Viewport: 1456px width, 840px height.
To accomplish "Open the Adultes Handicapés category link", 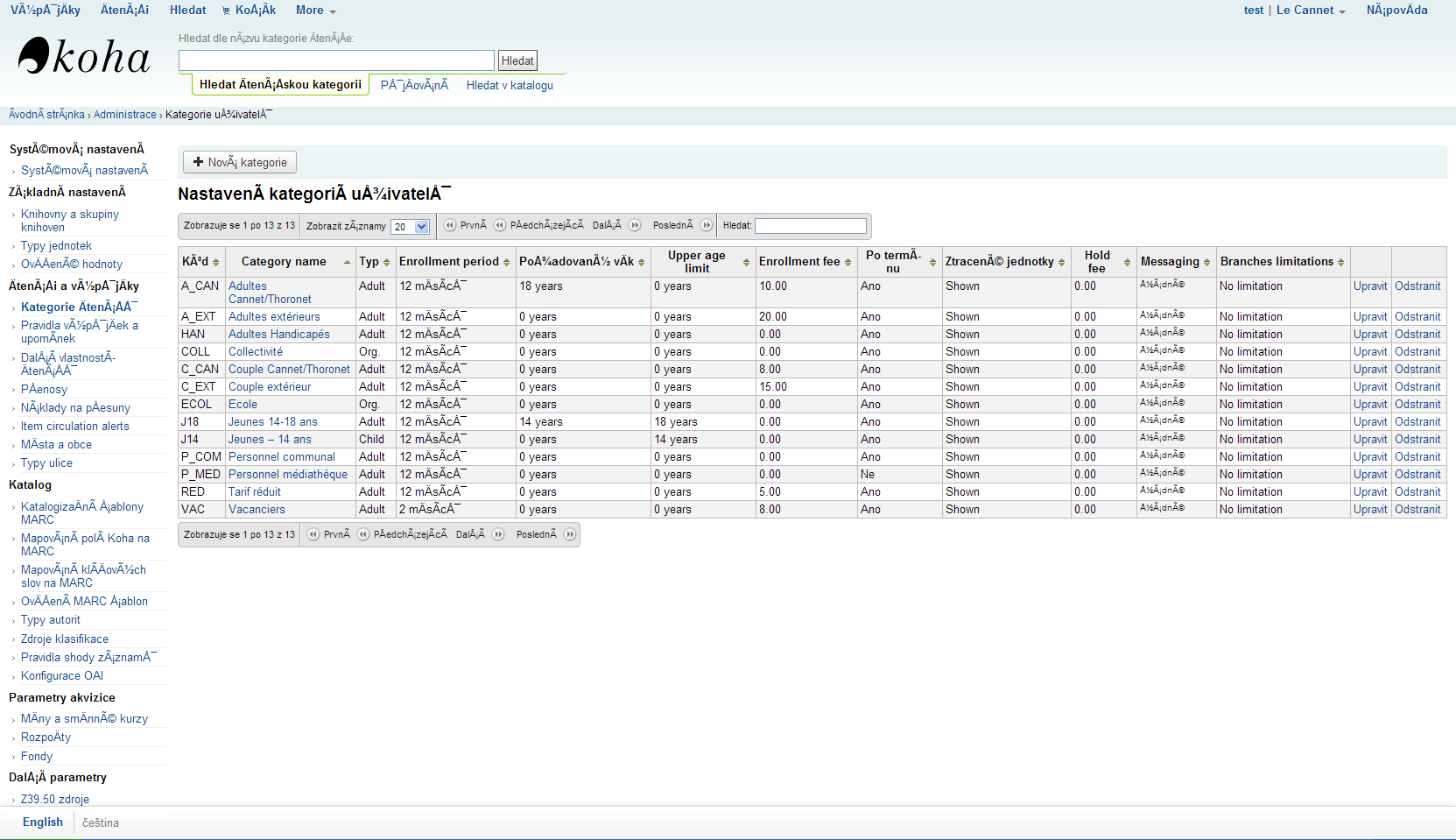I will click(279, 335).
